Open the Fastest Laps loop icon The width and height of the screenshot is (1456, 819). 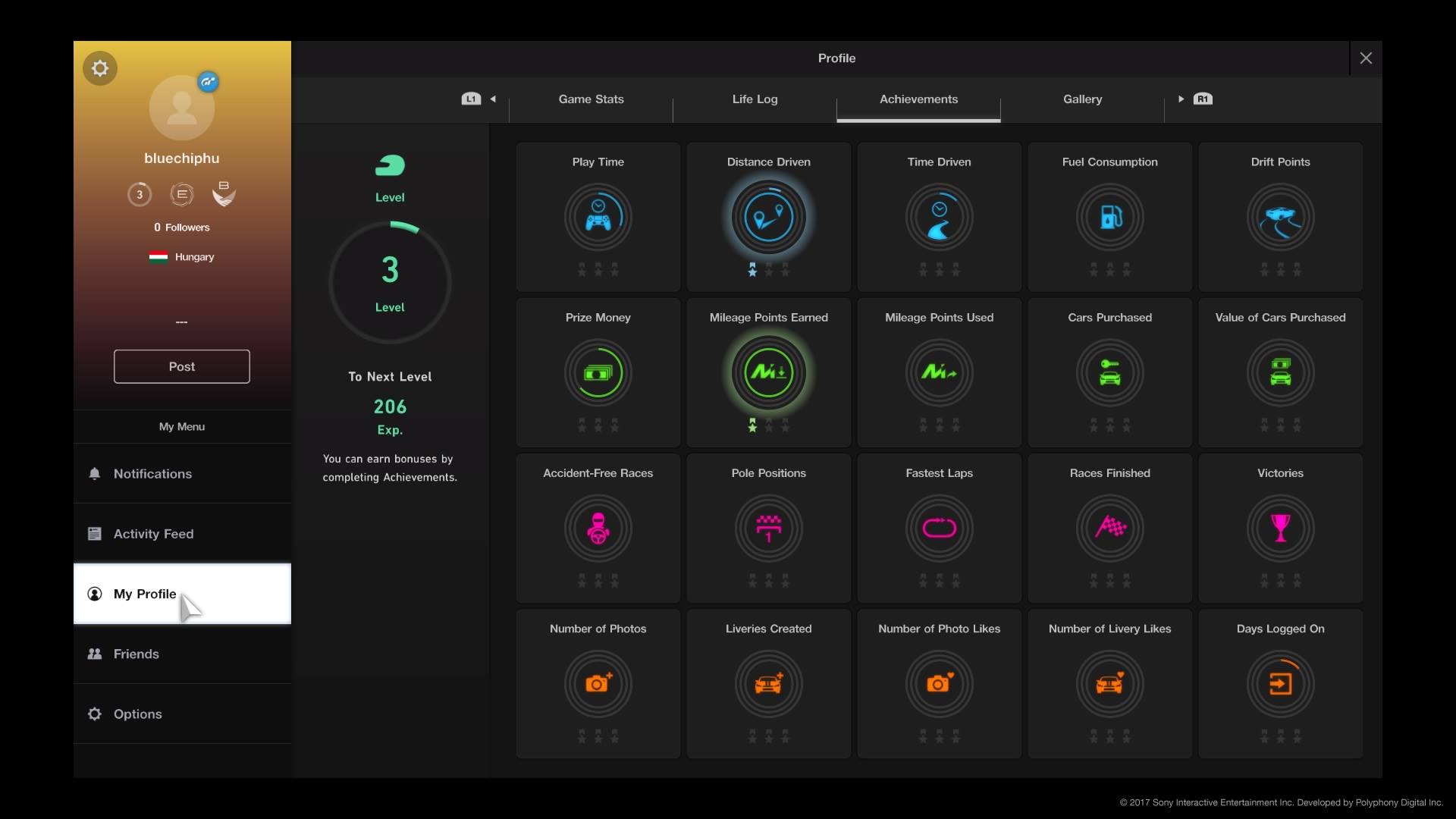[x=939, y=529]
